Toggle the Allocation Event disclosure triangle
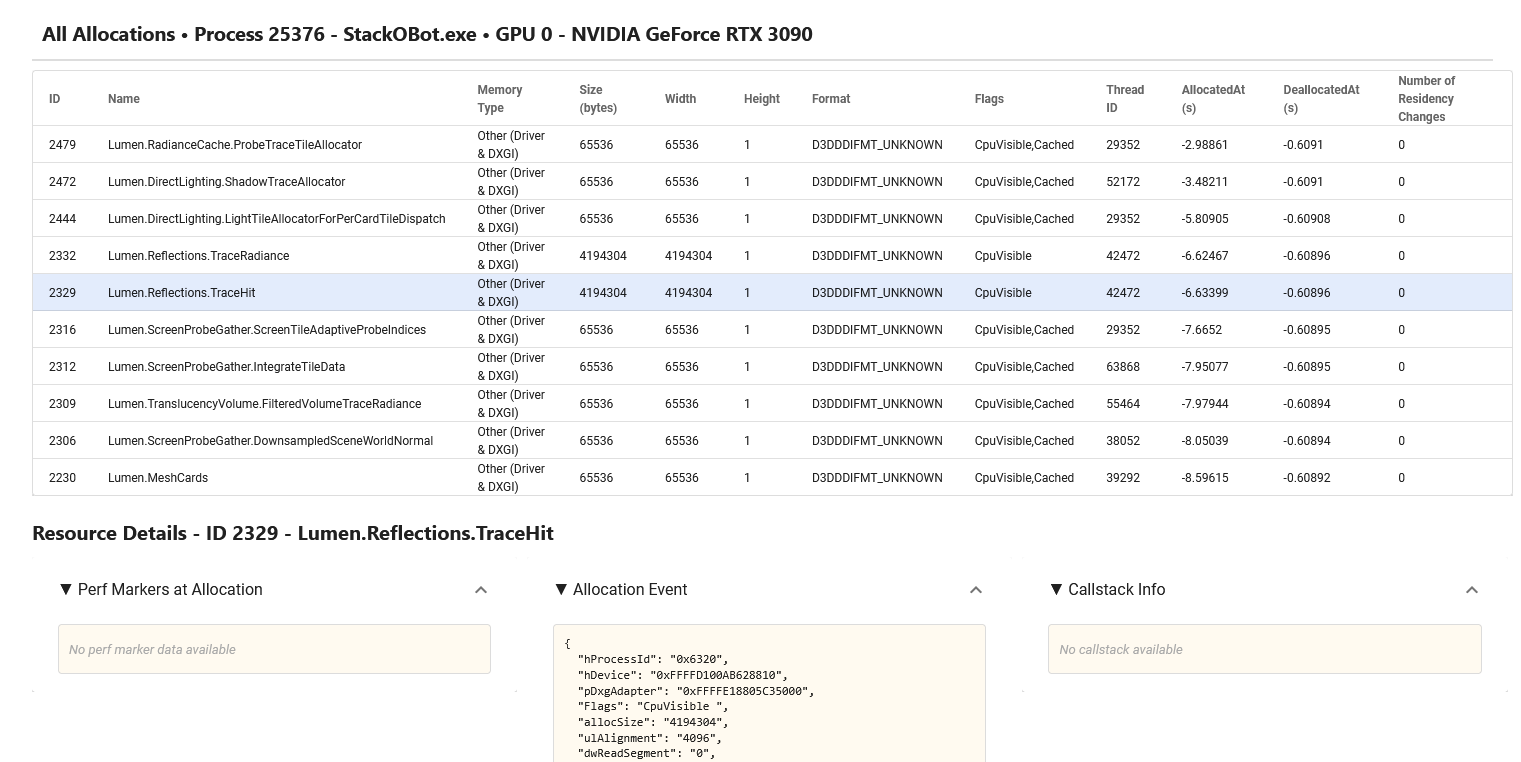The image size is (1521, 762). coord(562,590)
